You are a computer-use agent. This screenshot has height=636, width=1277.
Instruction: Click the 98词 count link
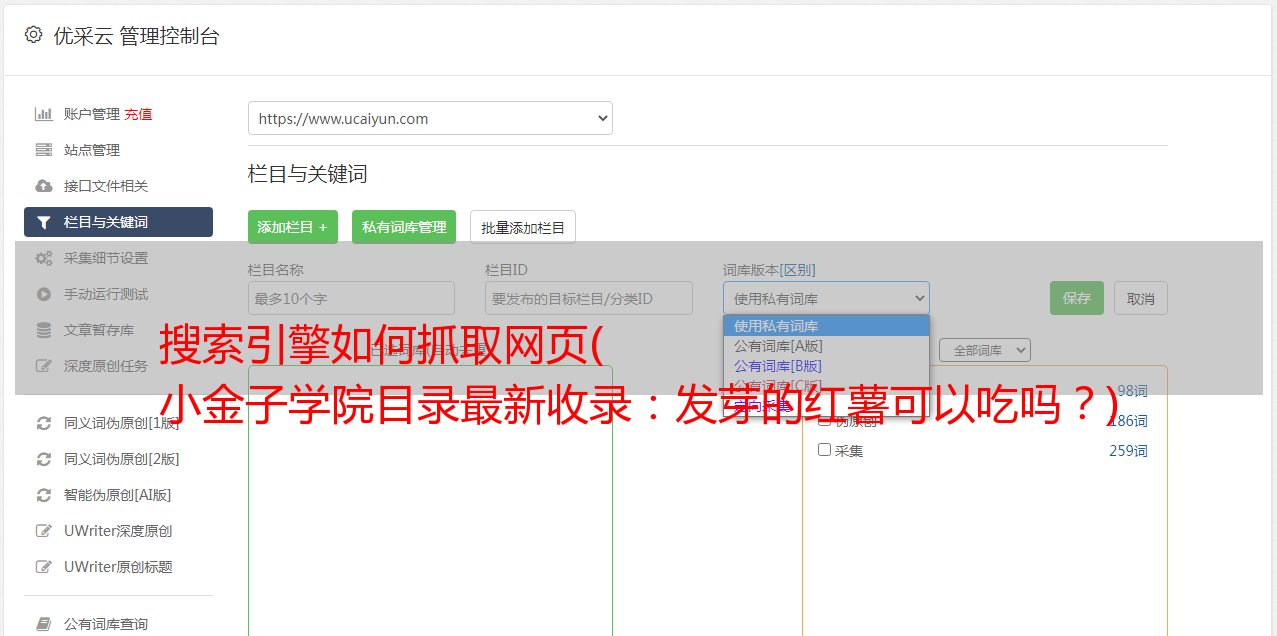coord(1132,391)
